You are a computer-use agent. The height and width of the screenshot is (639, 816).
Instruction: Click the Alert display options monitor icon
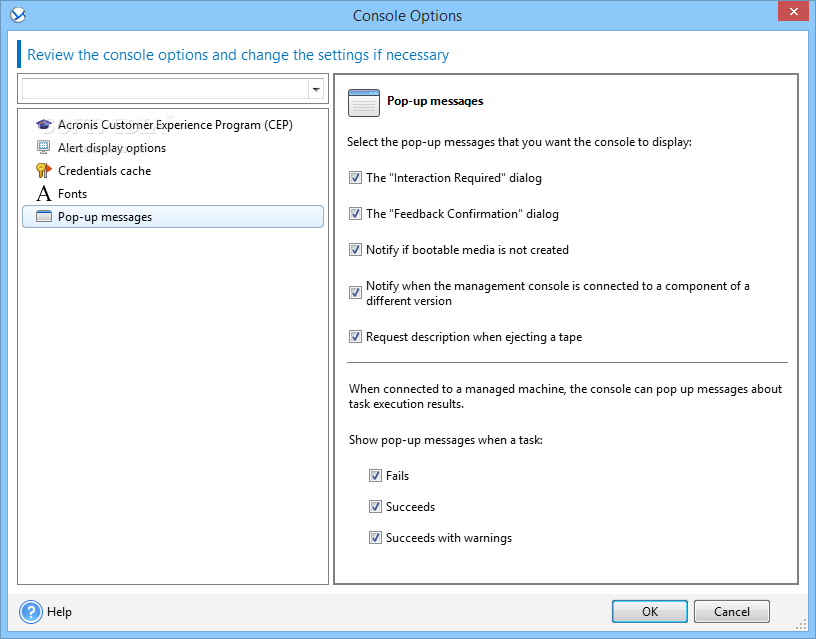coord(43,148)
